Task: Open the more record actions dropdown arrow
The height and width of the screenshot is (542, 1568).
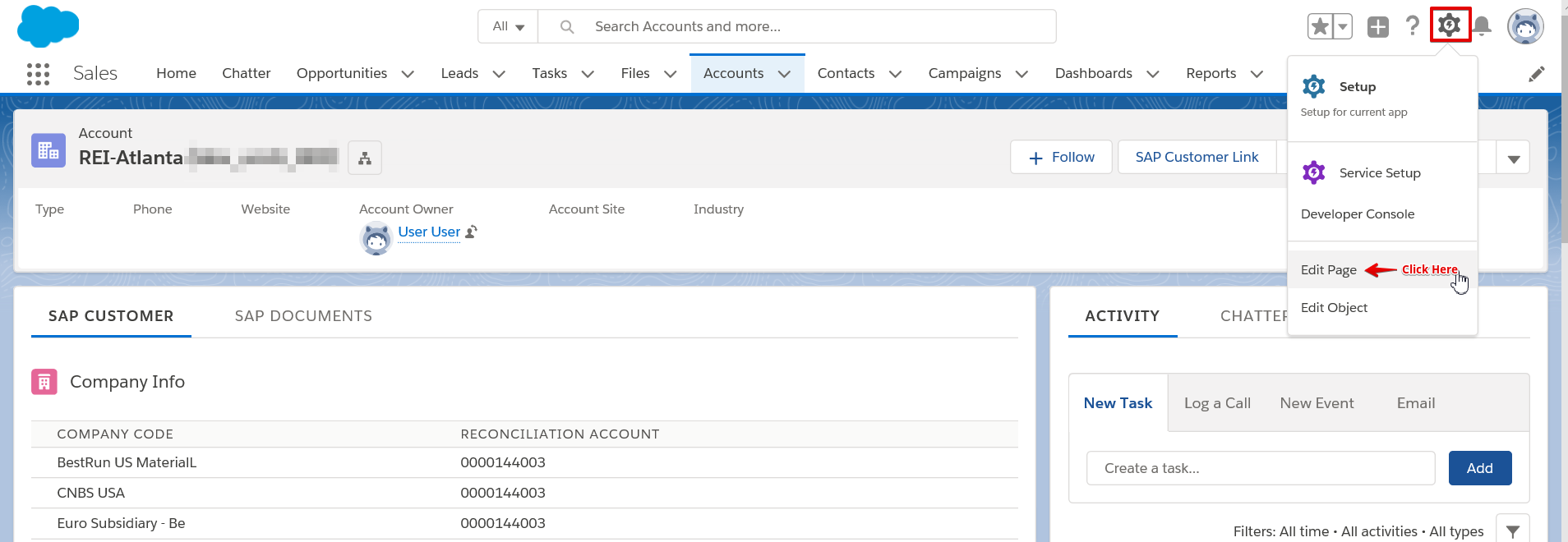Action: [x=1513, y=158]
